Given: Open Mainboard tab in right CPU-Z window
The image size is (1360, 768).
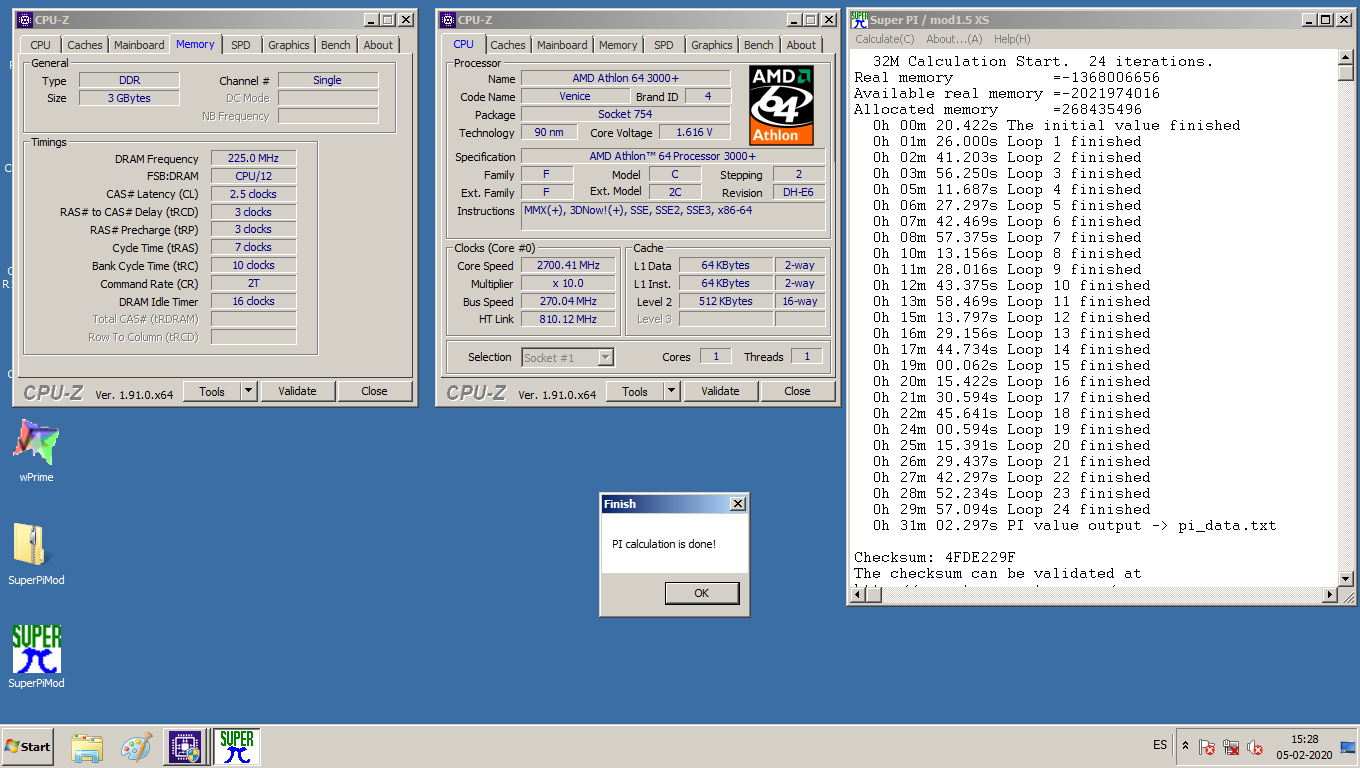Looking at the screenshot, I should coord(562,45).
